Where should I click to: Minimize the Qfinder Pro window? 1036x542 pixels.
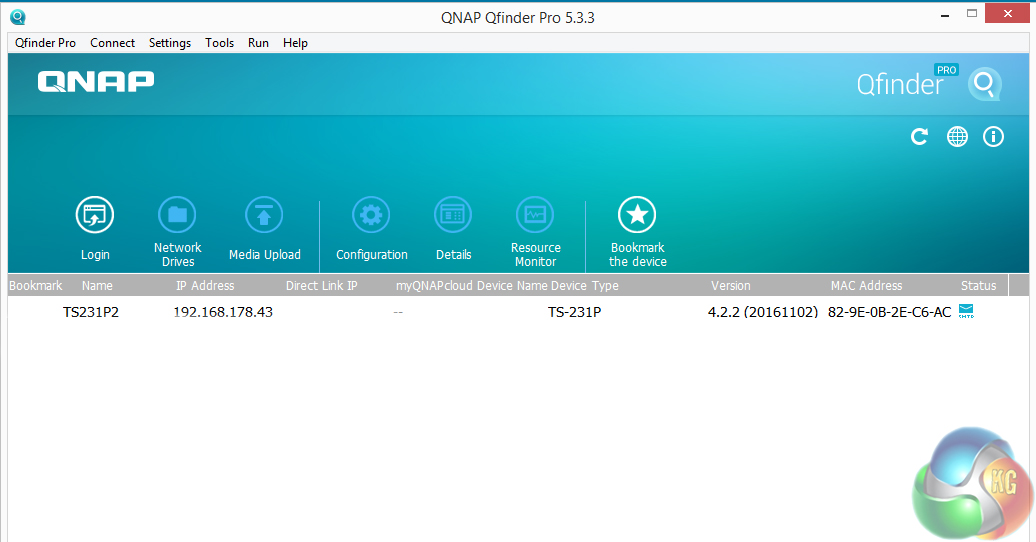tap(945, 15)
